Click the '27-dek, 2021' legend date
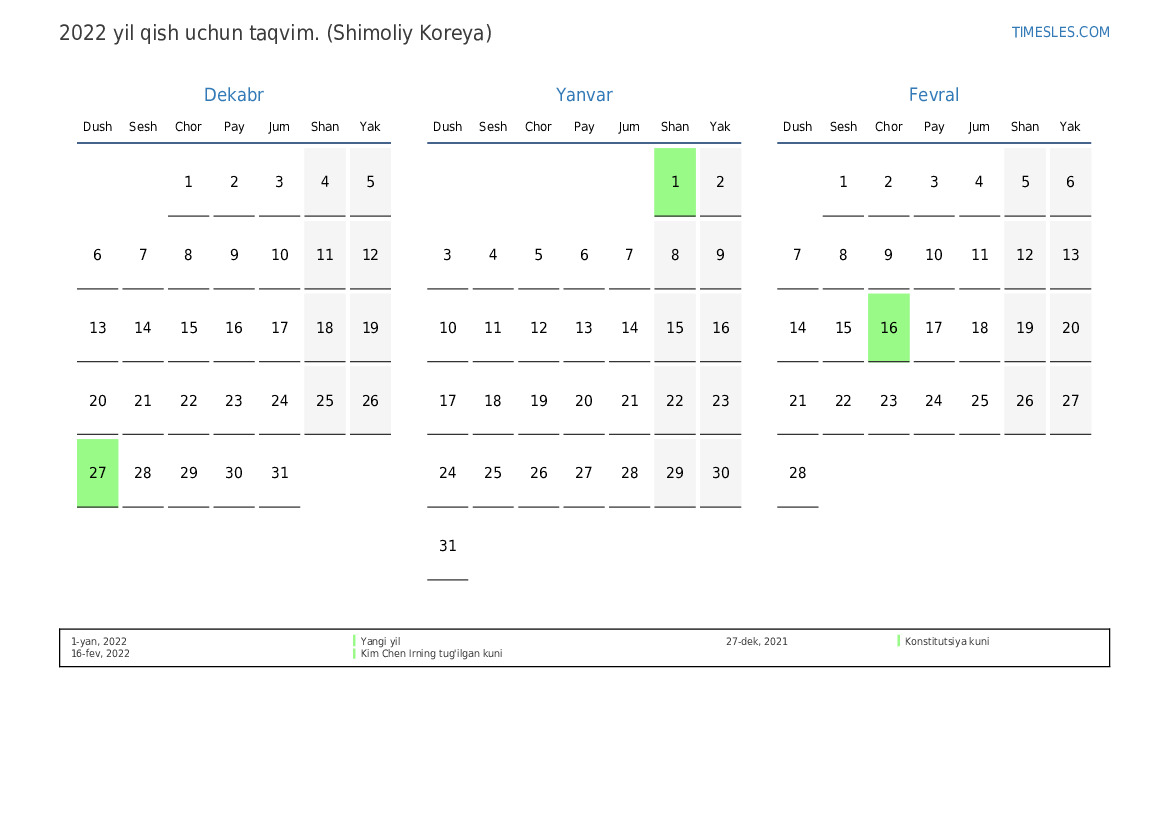Image resolution: width=1169 pixels, height=827 pixels. tap(757, 641)
